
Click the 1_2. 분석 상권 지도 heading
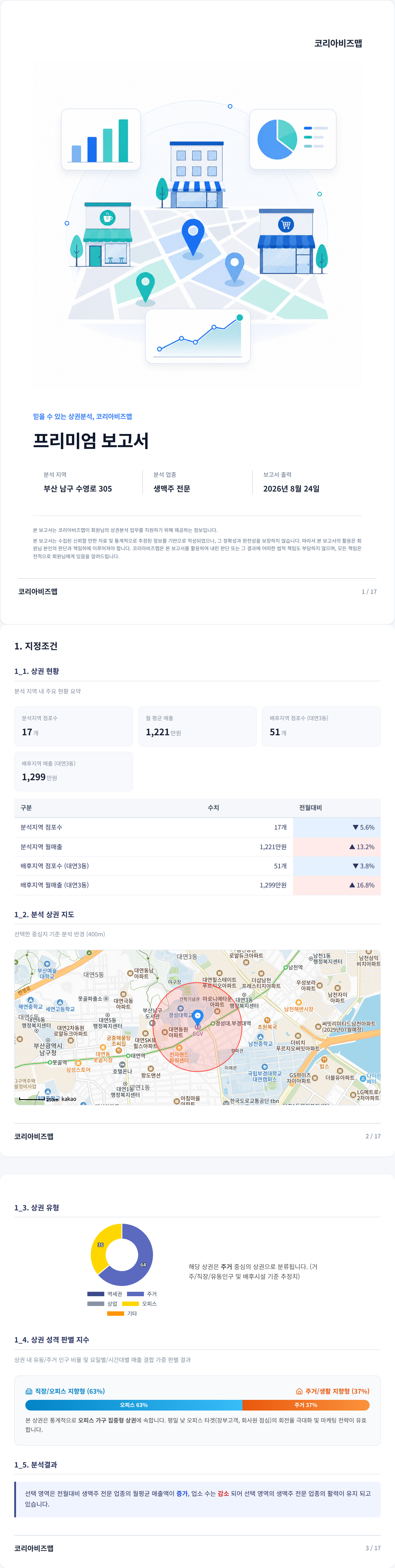point(44,914)
